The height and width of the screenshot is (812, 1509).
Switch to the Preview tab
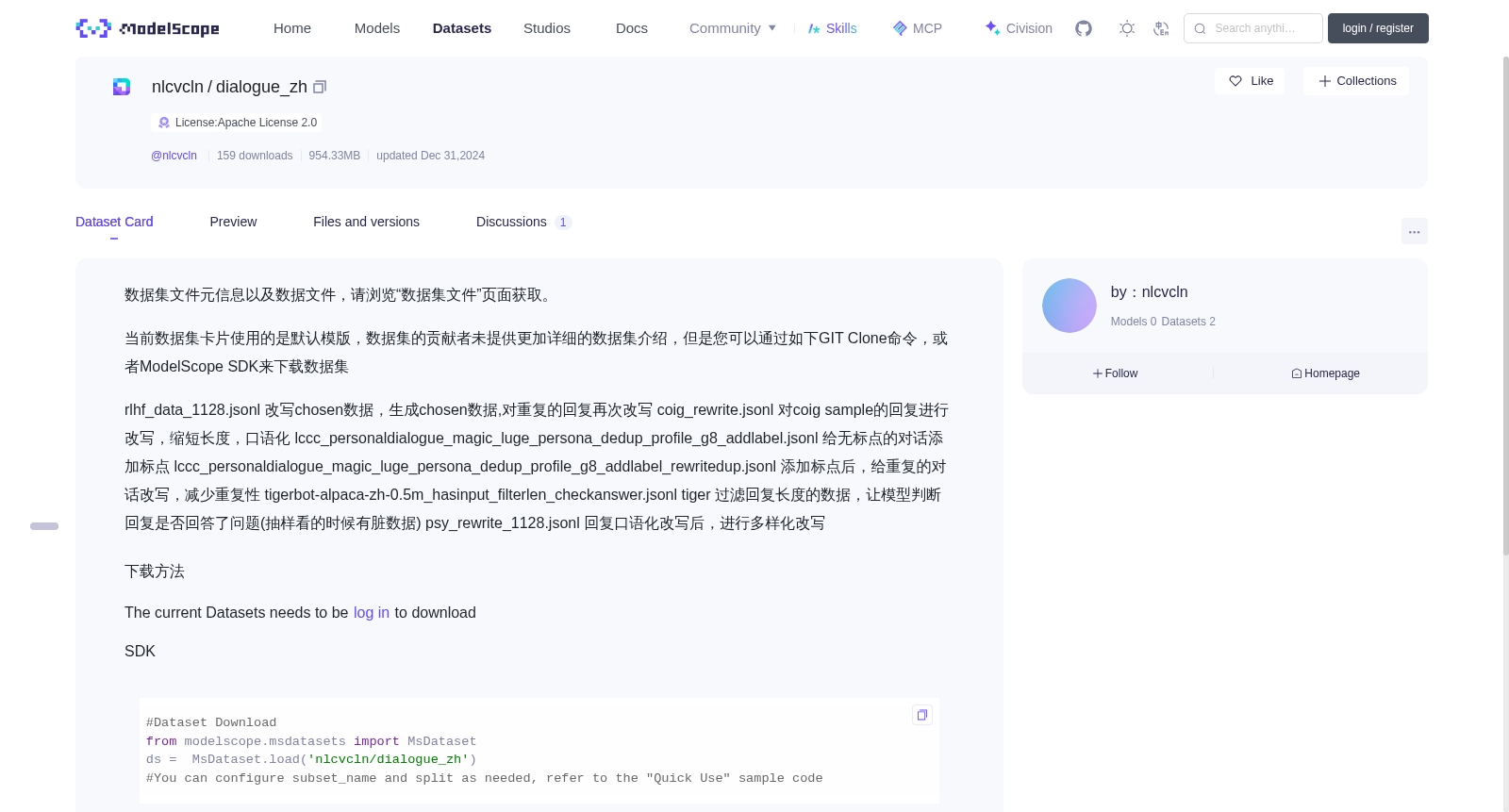pyautogui.click(x=233, y=222)
